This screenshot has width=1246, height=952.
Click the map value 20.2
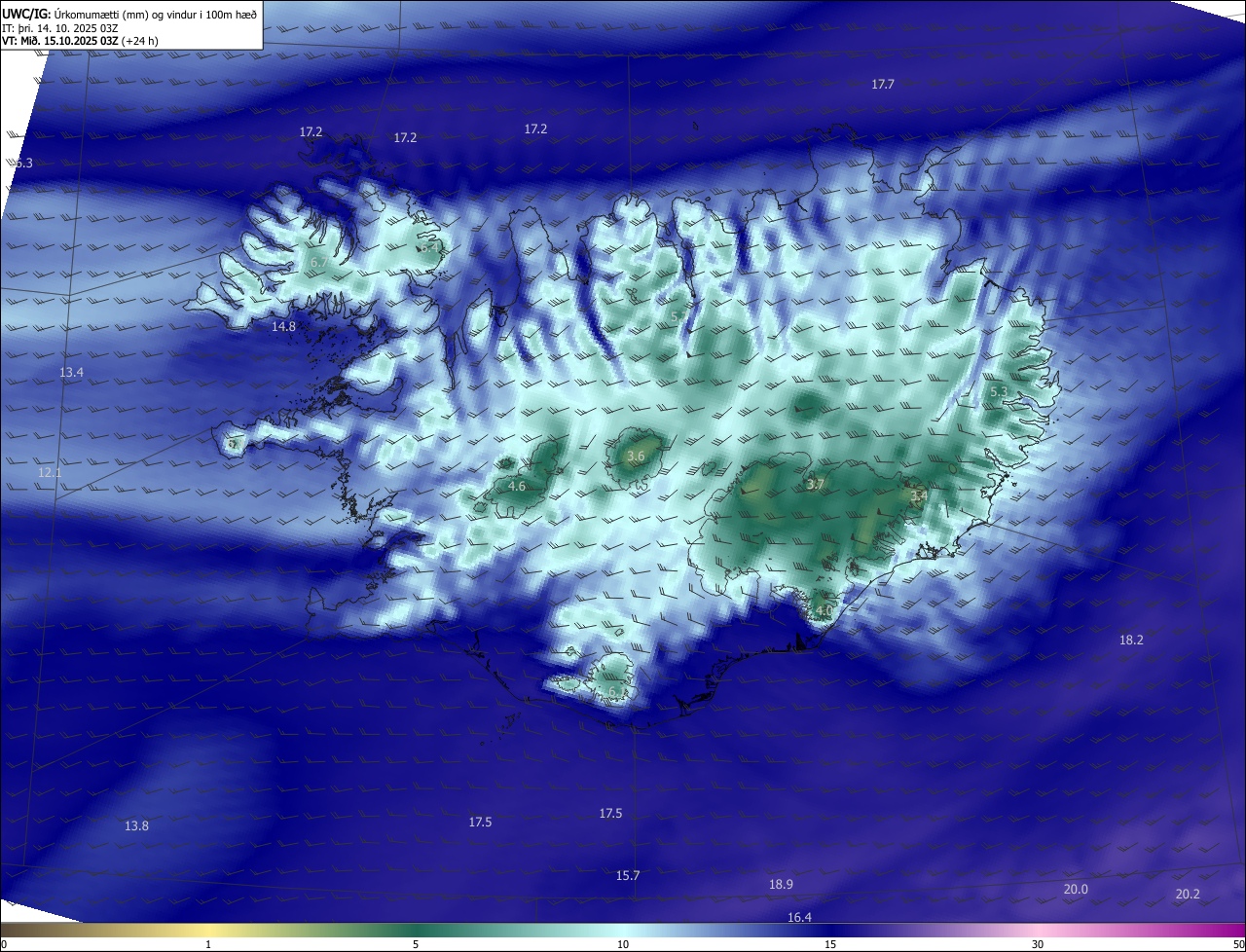click(1188, 895)
